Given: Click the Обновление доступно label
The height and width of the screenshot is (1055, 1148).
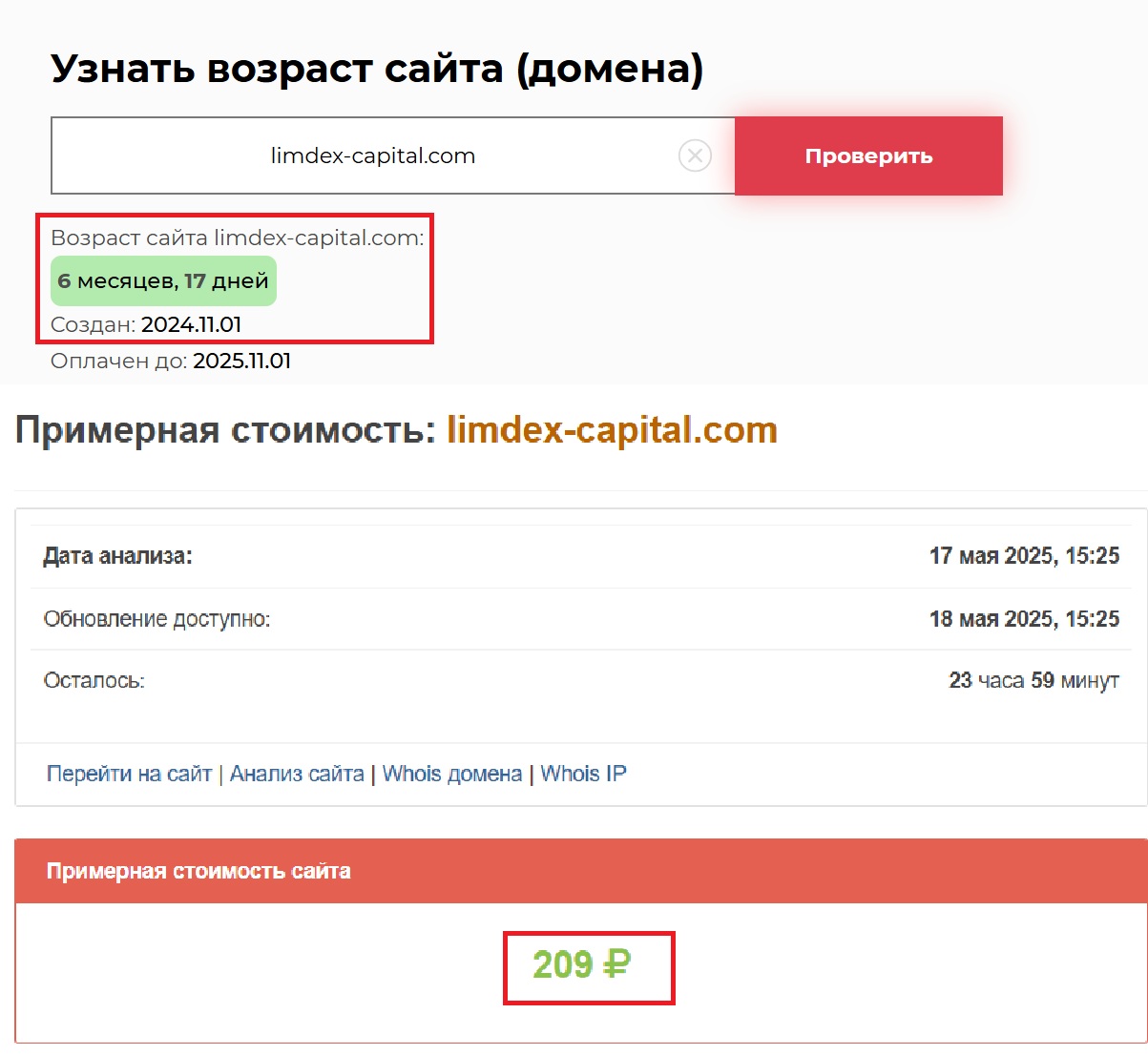Looking at the screenshot, I should point(157,619).
